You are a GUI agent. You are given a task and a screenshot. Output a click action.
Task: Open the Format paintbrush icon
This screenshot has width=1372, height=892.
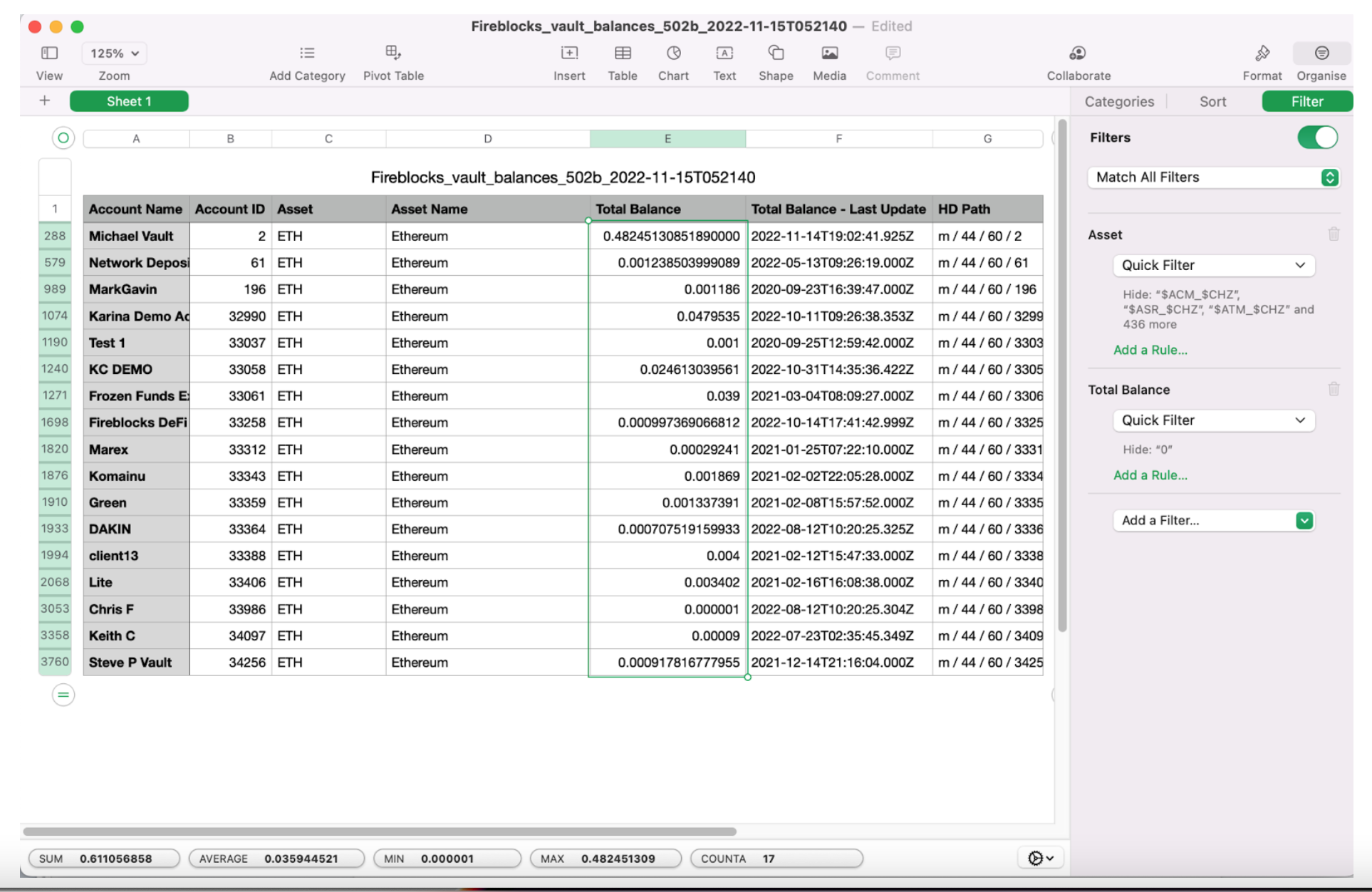point(1262,53)
